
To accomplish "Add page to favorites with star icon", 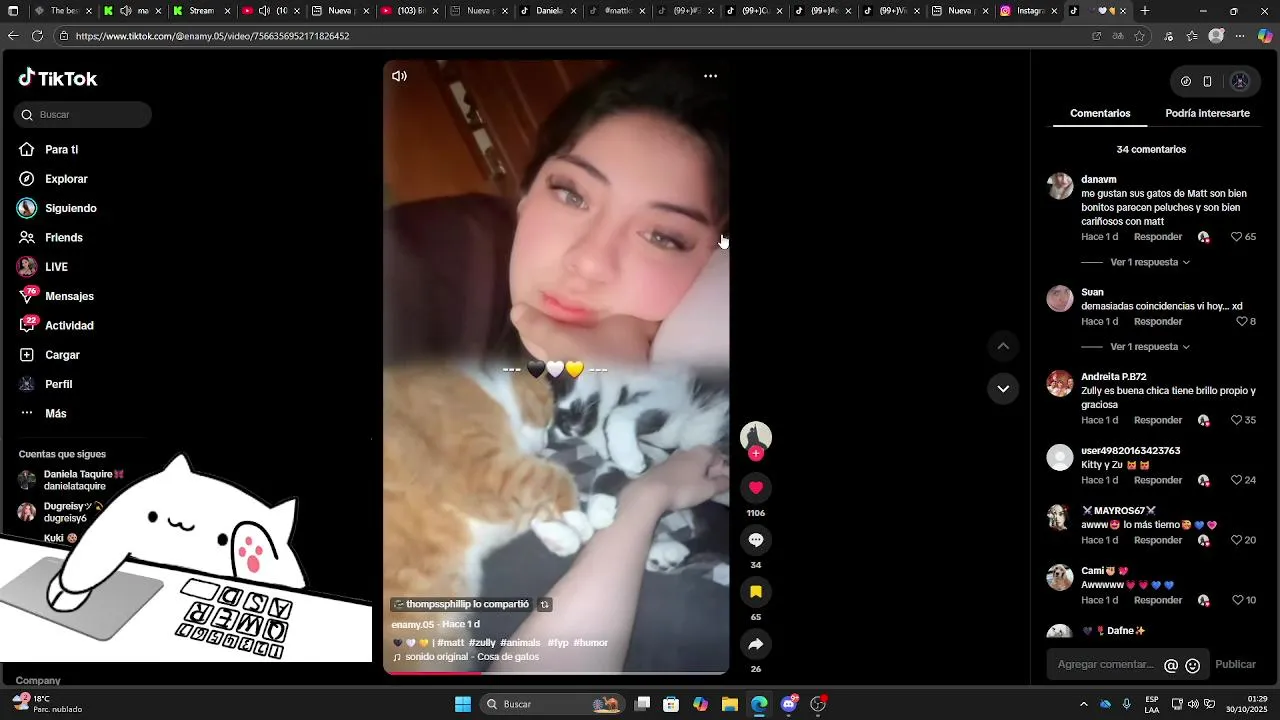I will click(1141, 36).
